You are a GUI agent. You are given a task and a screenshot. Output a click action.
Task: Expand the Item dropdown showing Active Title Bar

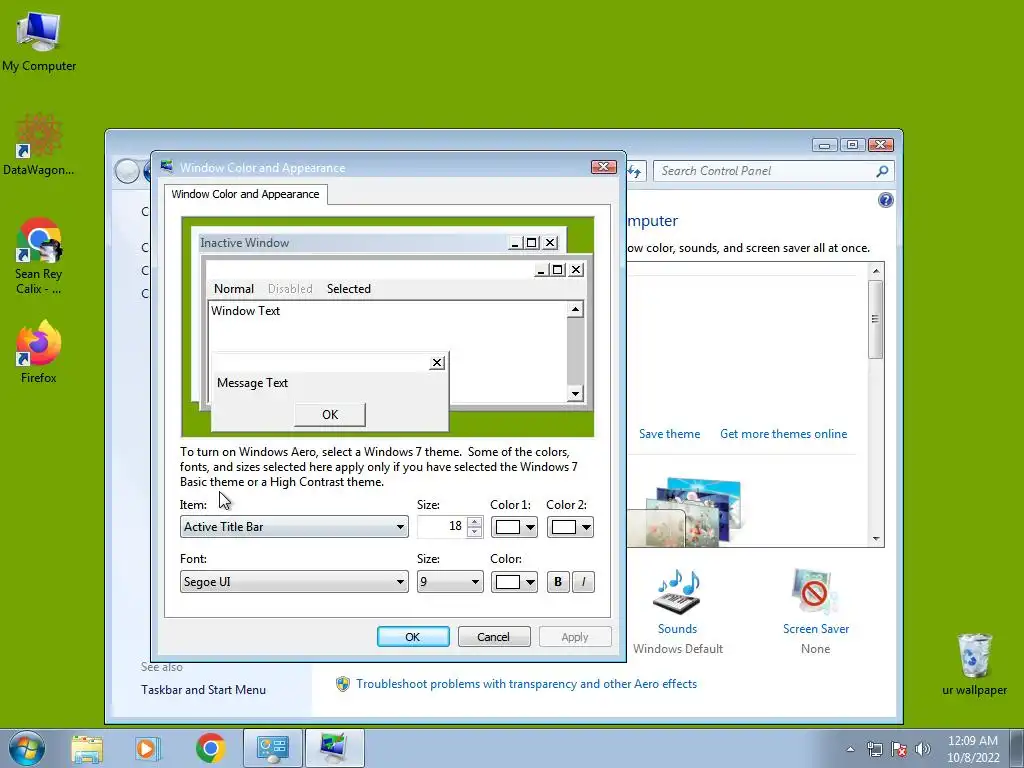point(294,526)
